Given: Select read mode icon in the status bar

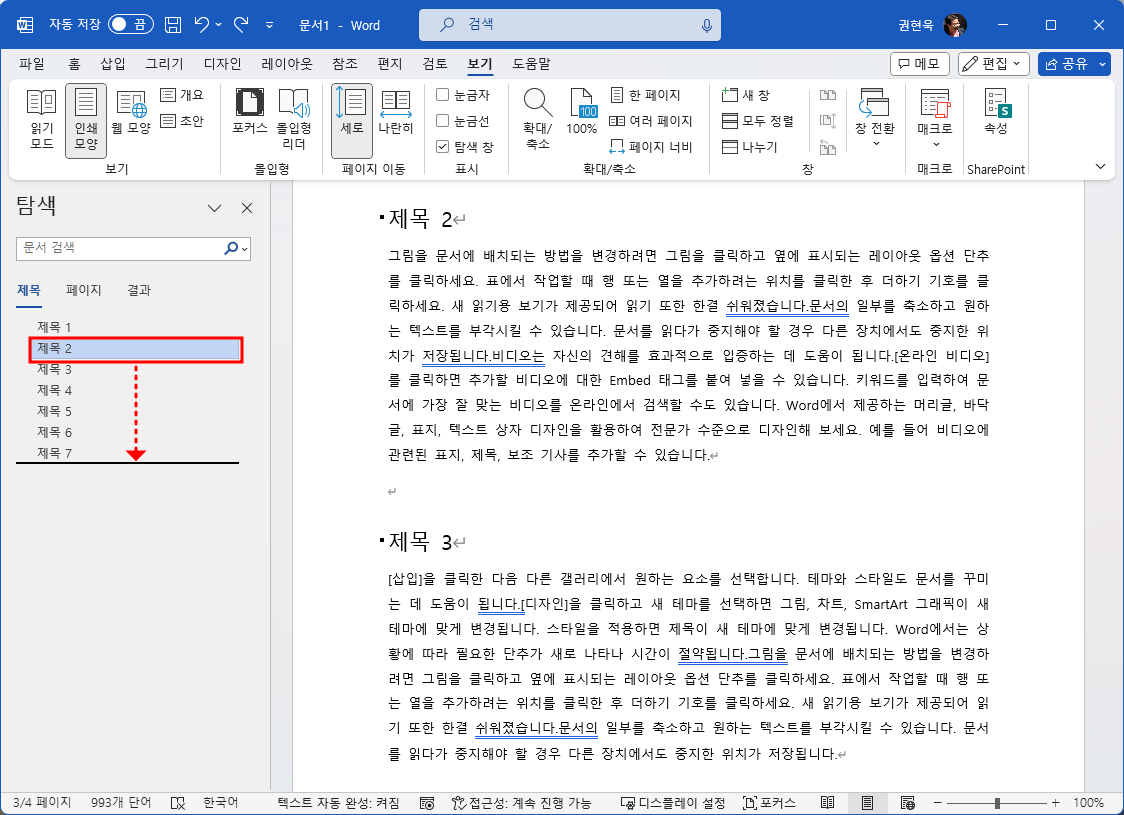Looking at the screenshot, I should coord(827,804).
